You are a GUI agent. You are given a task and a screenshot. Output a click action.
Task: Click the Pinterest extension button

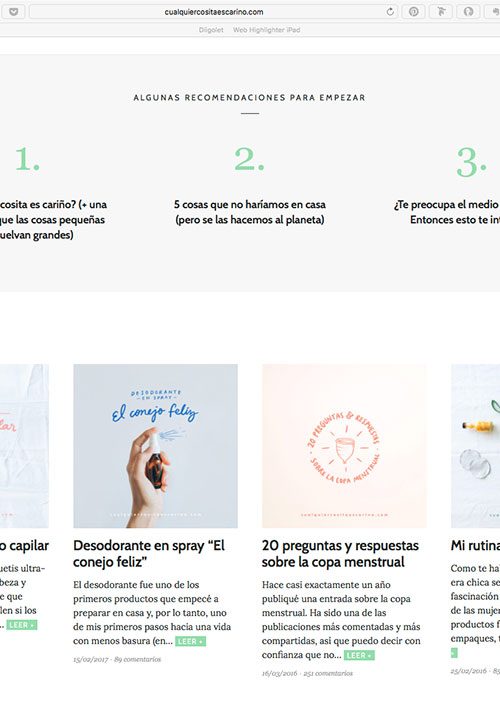413,12
